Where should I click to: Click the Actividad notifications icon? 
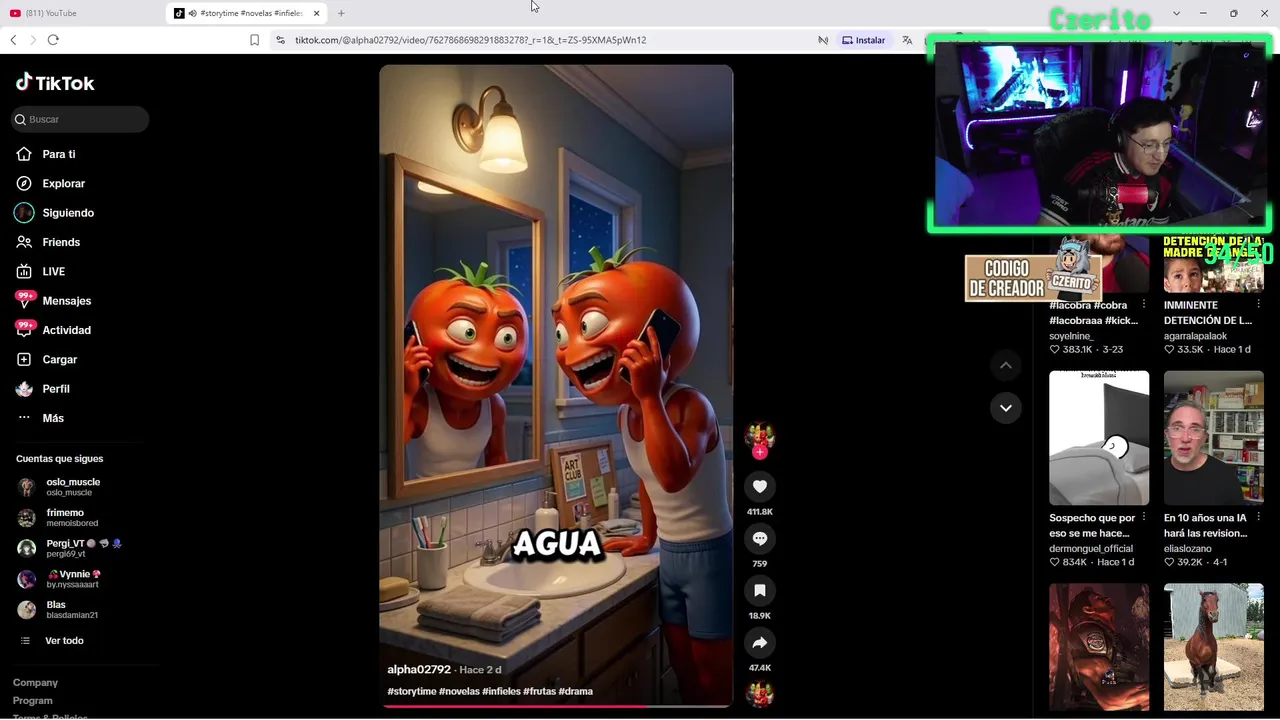pyautogui.click(x=24, y=330)
